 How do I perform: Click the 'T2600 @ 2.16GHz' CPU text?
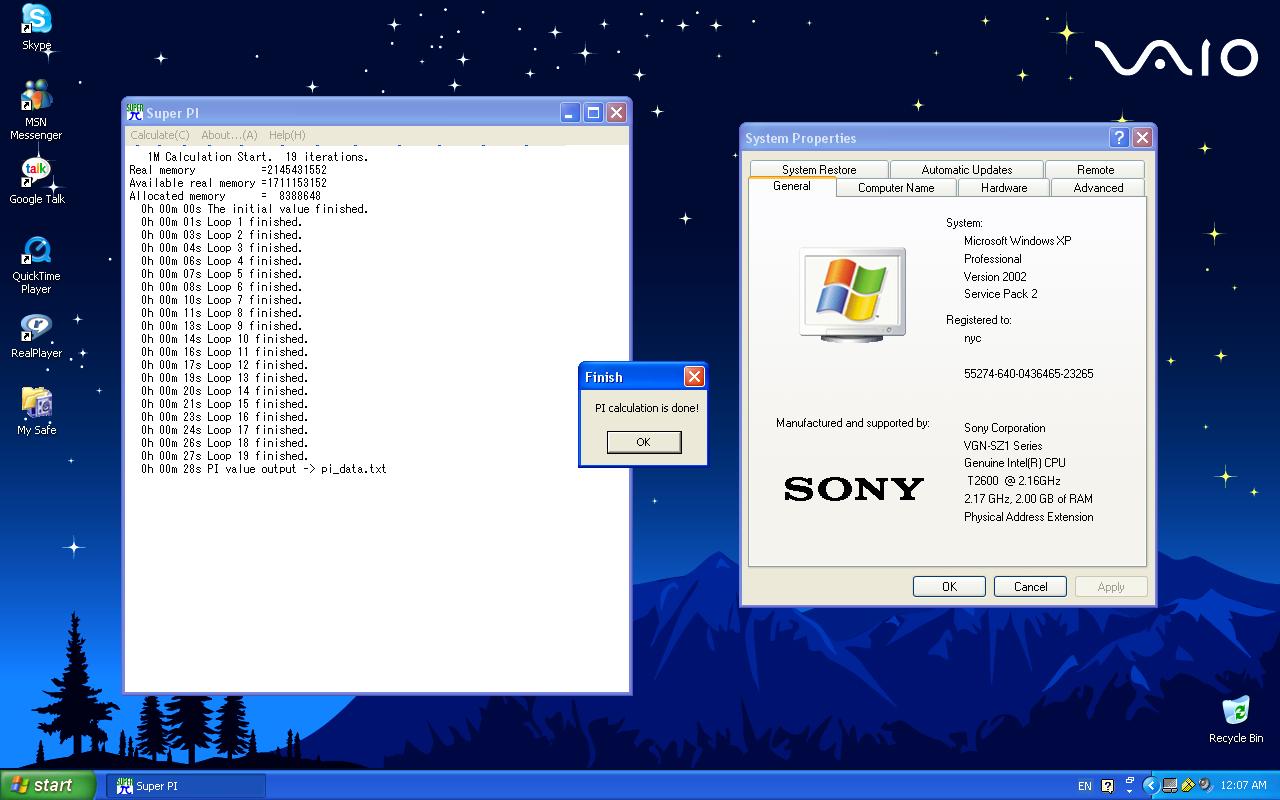pos(1012,481)
